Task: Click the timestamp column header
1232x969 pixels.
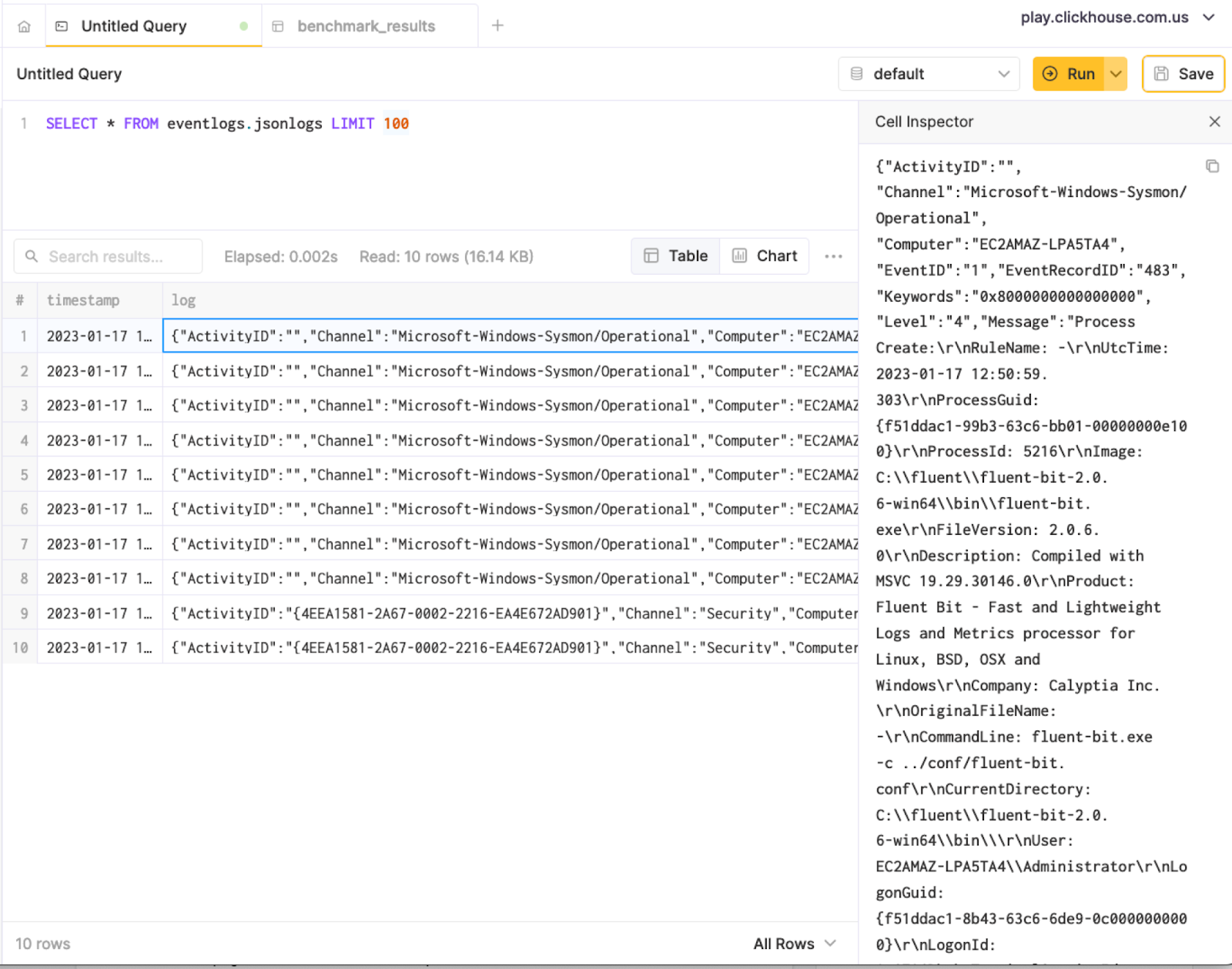Action: coord(83,300)
